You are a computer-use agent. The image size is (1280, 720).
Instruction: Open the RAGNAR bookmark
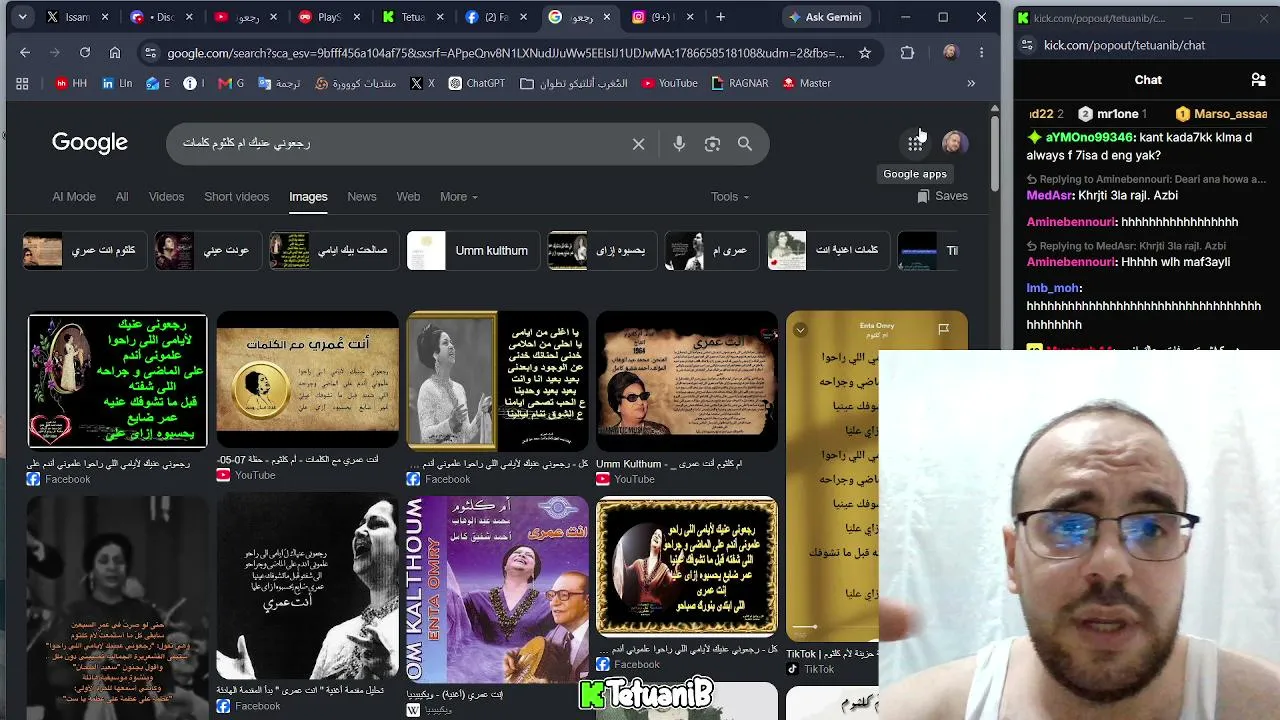click(x=739, y=84)
